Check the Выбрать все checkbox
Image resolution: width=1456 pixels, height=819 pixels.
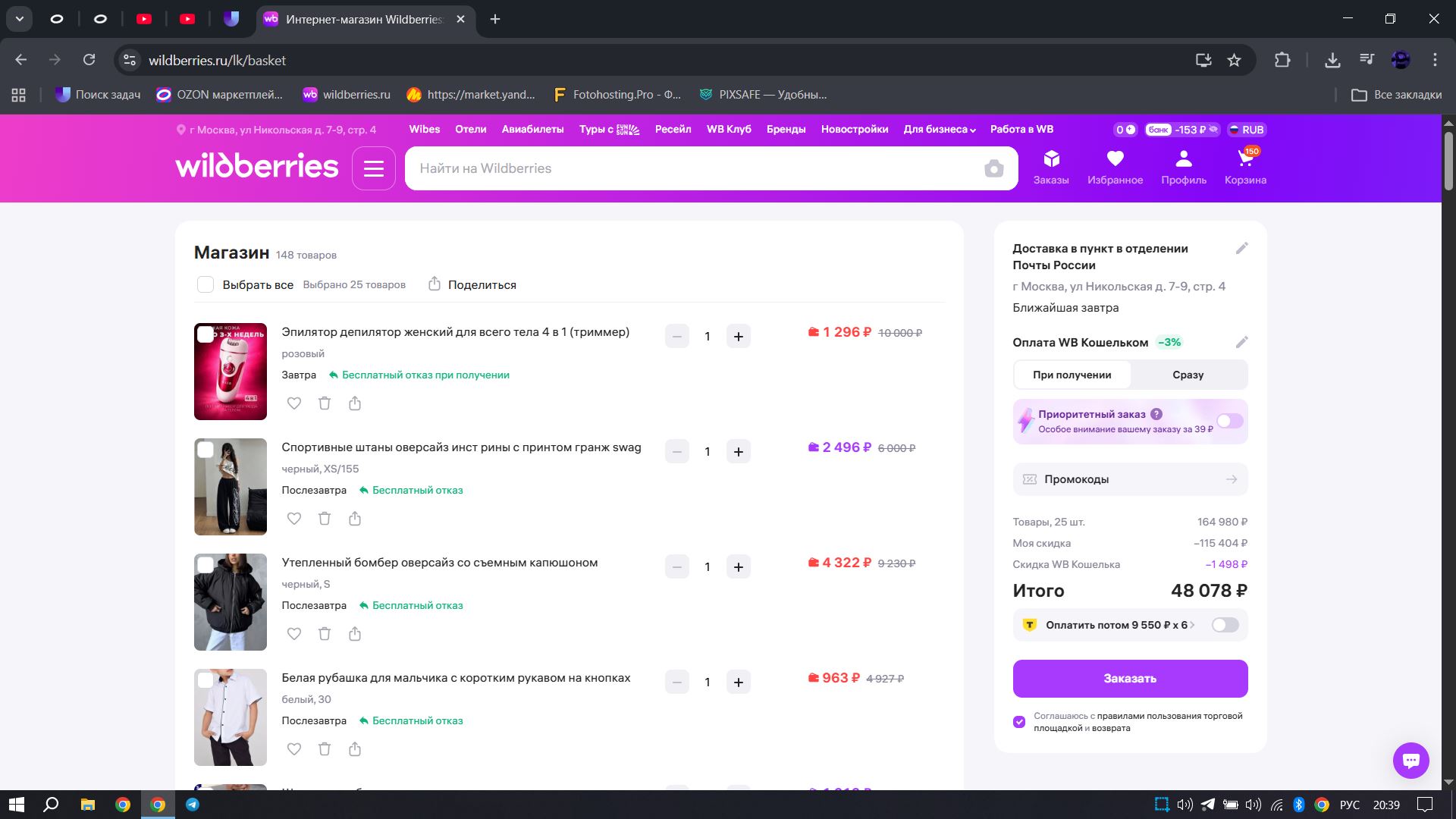pyautogui.click(x=206, y=284)
